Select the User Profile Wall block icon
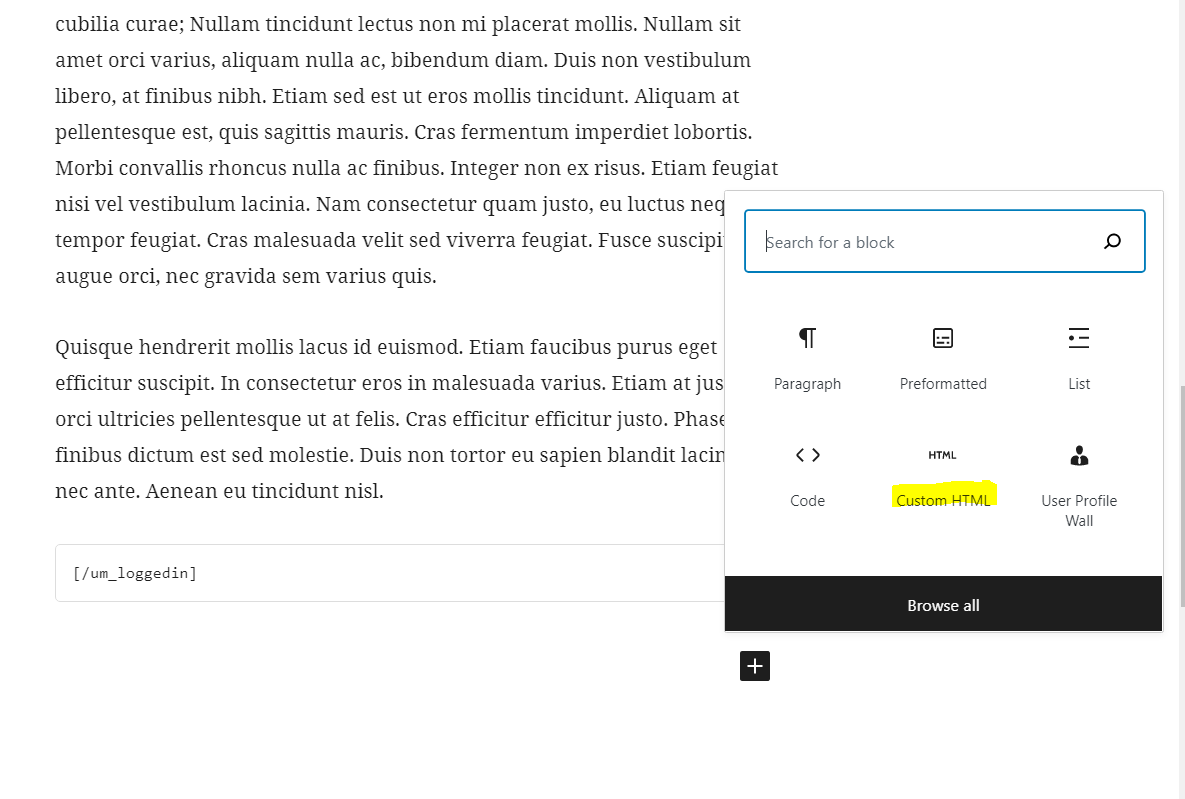The height and width of the screenshot is (799, 1185). (1079, 455)
